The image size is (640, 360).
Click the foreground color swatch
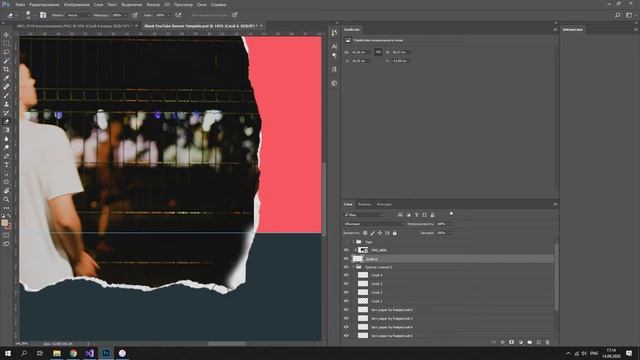tap(4, 223)
